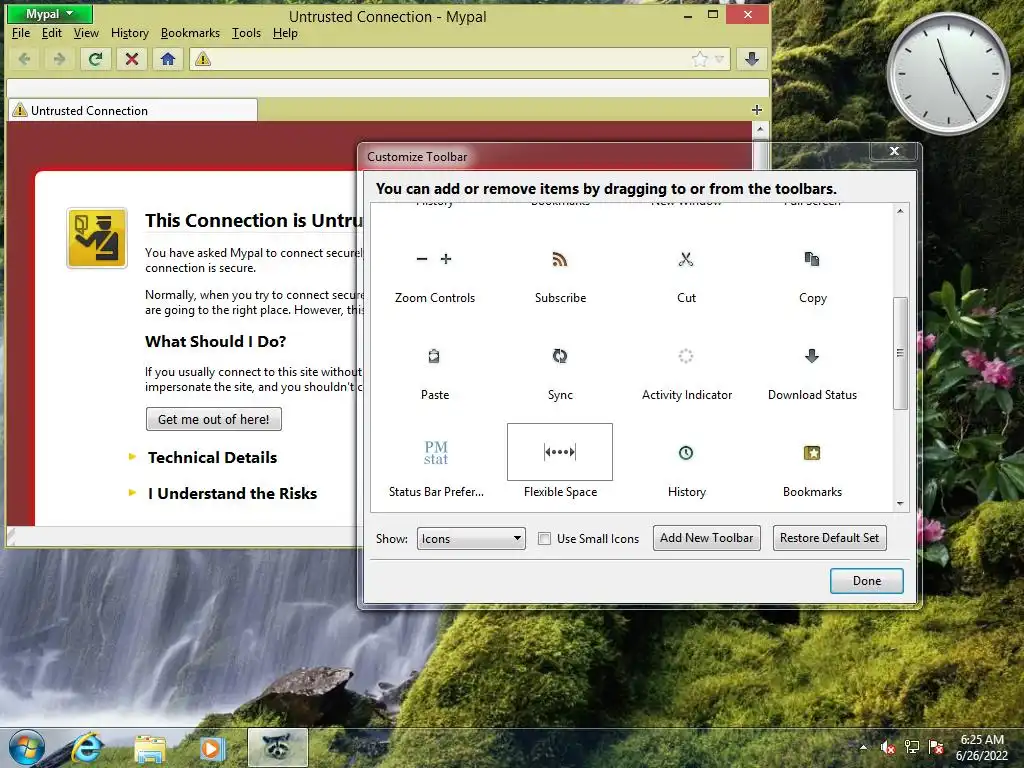Click the desktop clock gadget

point(948,73)
